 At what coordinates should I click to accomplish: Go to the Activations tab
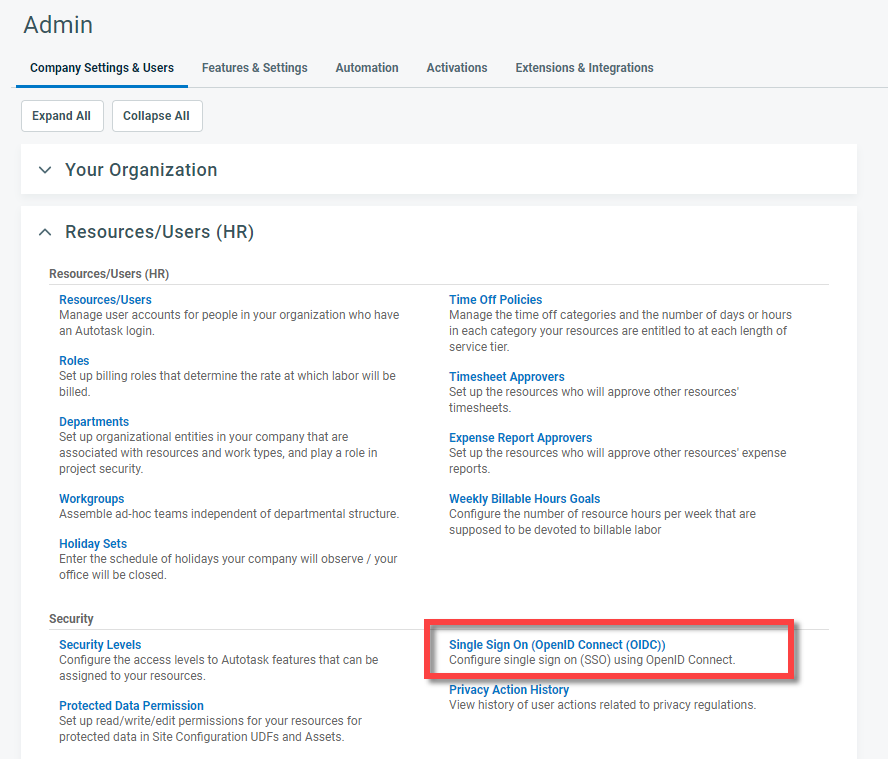click(457, 68)
